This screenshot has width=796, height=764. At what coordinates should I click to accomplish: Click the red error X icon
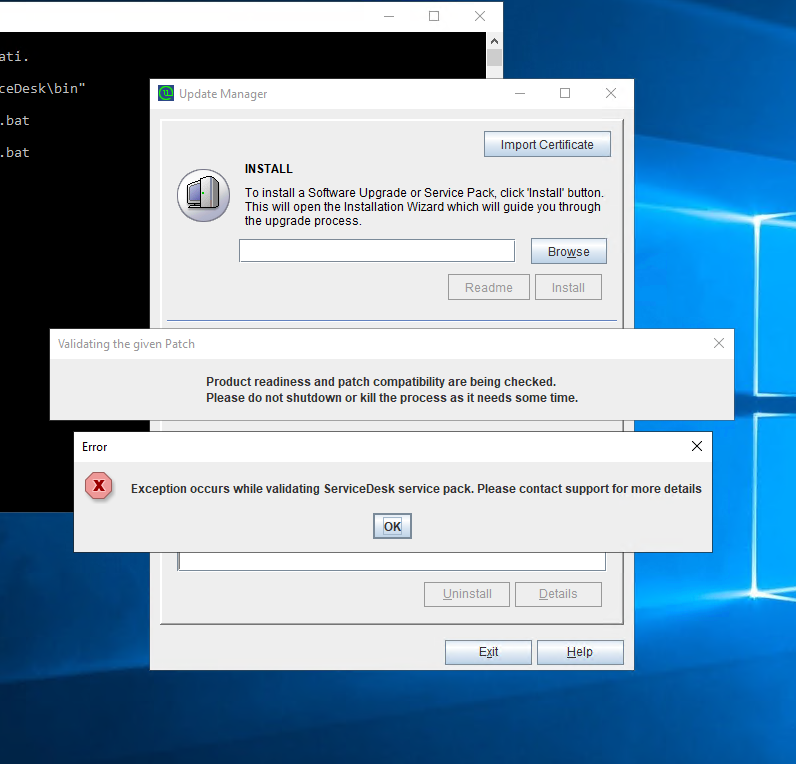pos(99,486)
